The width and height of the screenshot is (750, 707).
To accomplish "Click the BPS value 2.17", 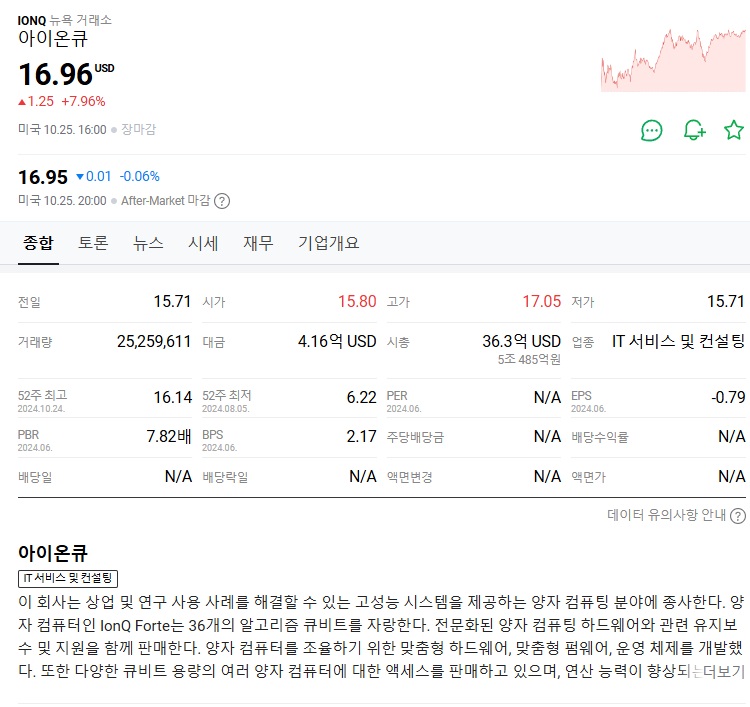I will tap(362, 436).
